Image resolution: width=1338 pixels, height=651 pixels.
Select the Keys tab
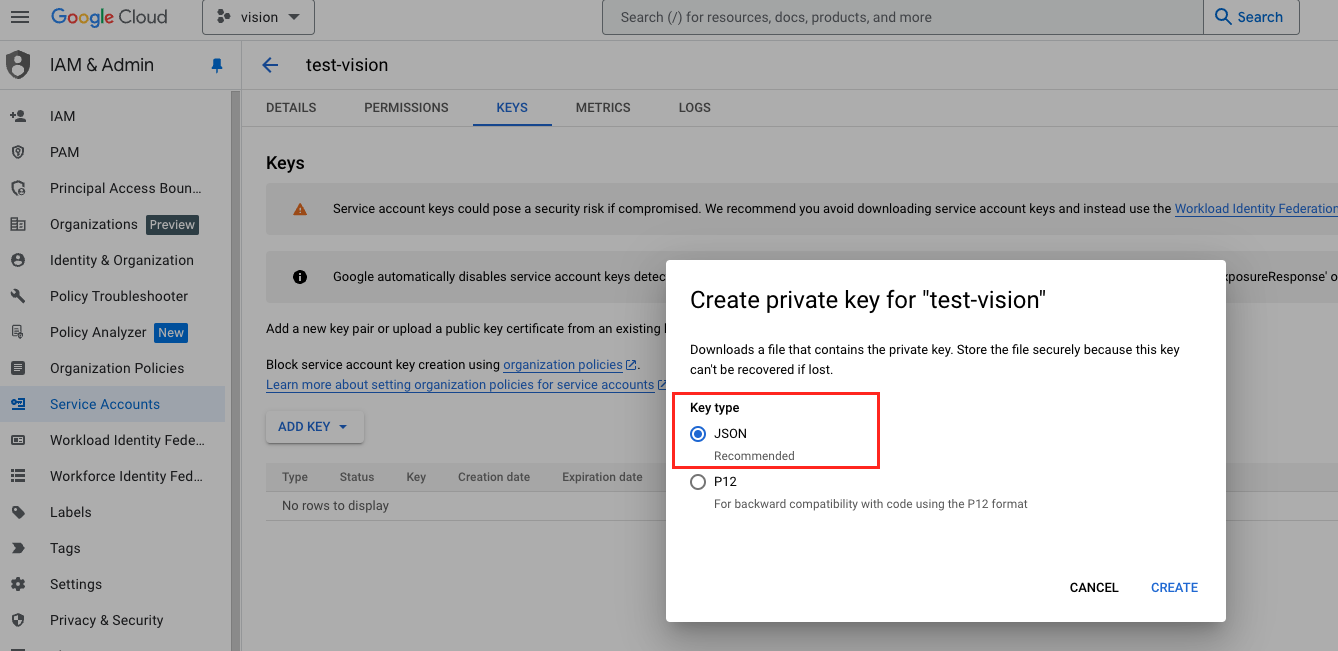click(x=512, y=107)
